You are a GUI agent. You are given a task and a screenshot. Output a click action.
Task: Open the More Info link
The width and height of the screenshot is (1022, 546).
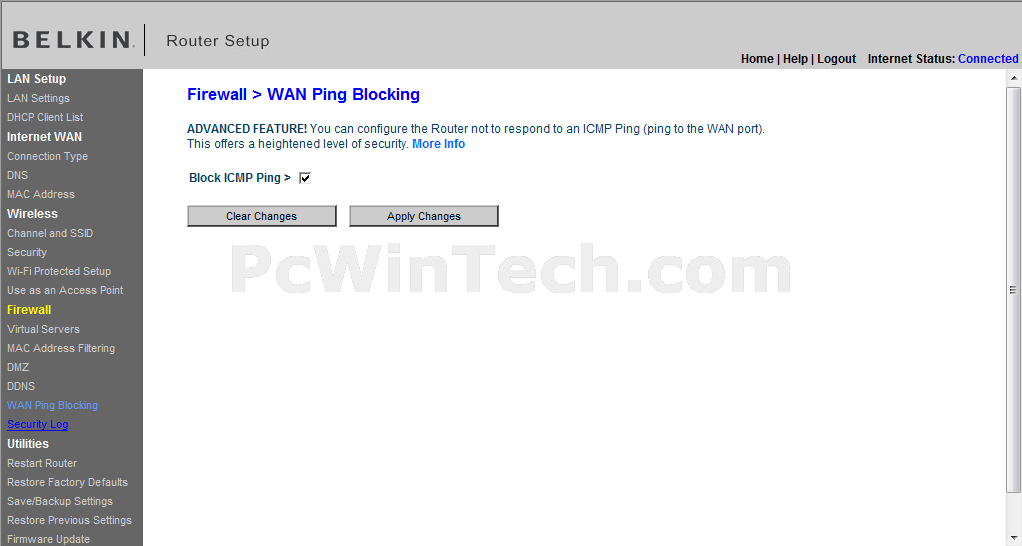pyautogui.click(x=439, y=144)
